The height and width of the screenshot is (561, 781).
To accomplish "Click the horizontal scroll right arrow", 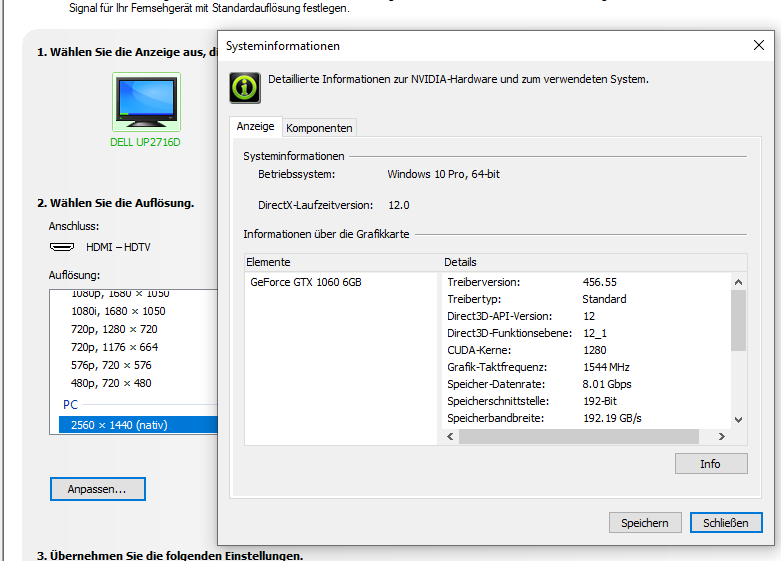I will tap(722, 436).
